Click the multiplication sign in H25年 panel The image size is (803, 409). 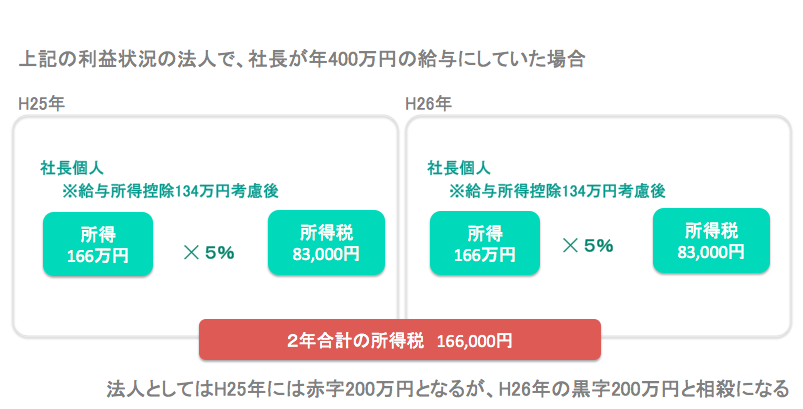coord(192,252)
